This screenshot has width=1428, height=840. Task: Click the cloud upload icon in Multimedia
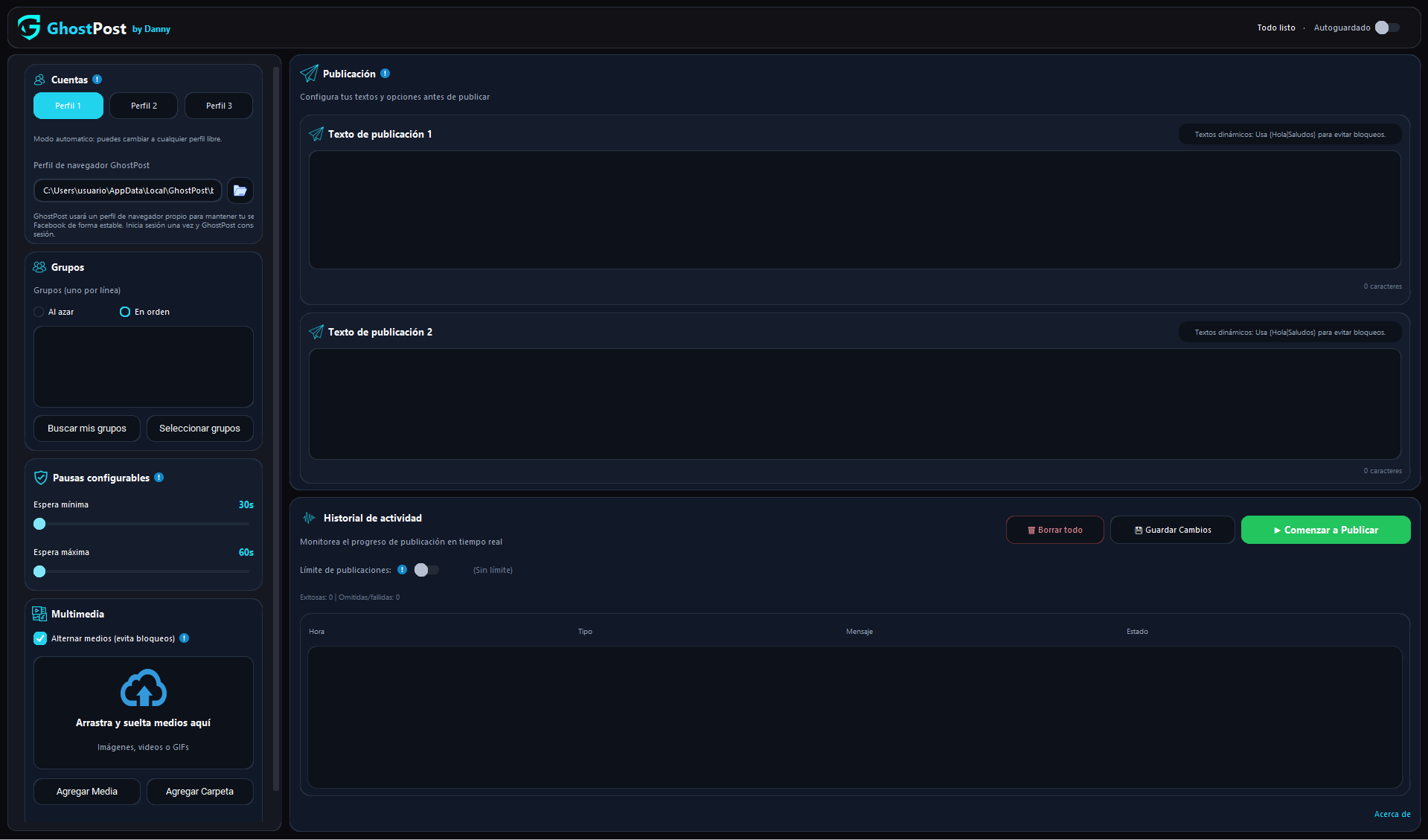tap(144, 688)
